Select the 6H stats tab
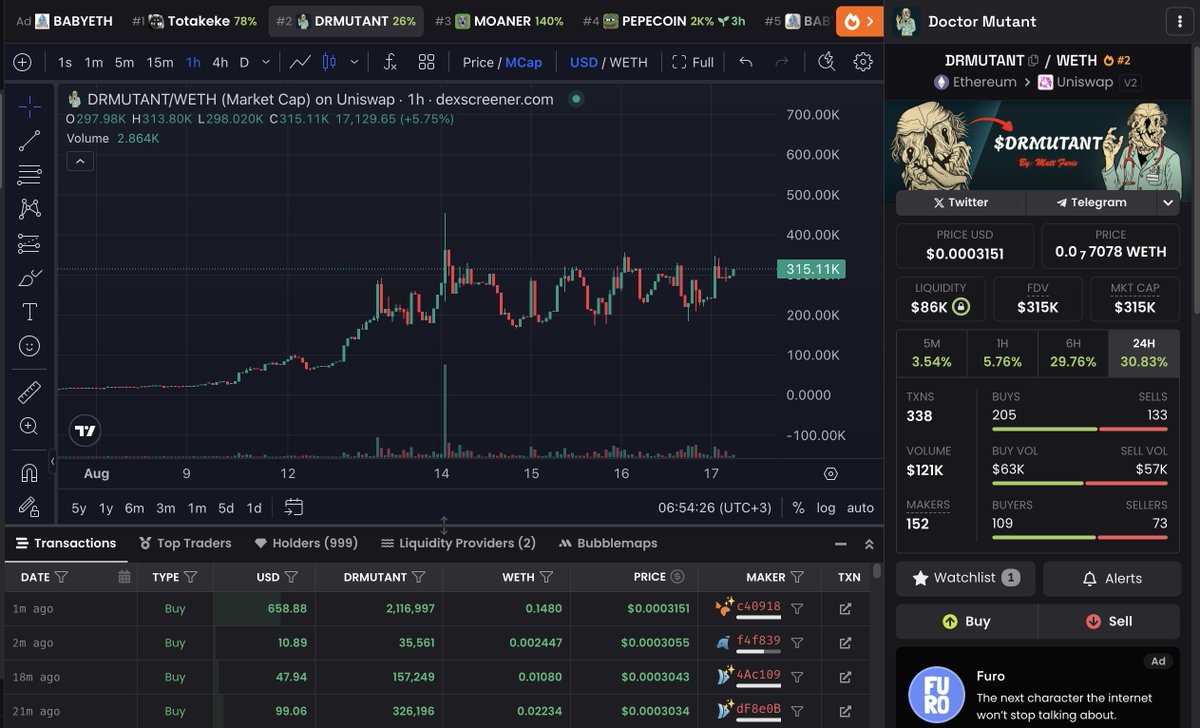This screenshot has height=728, width=1200. click(x=1073, y=353)
